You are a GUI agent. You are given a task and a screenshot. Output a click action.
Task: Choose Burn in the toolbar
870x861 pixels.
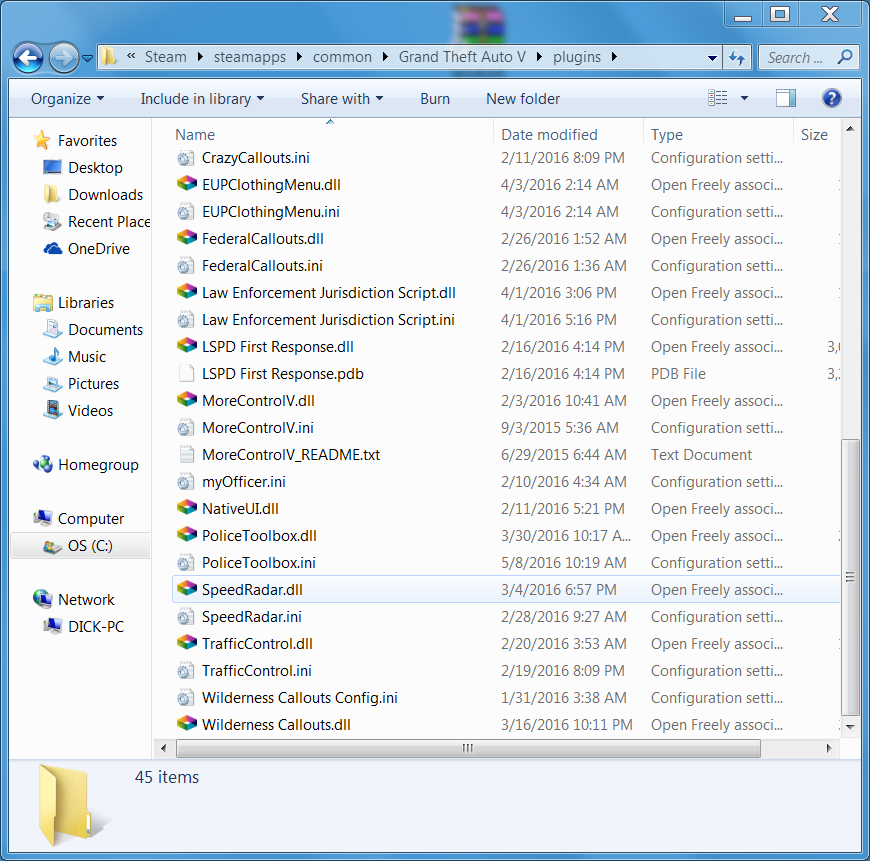coord(434,99)
